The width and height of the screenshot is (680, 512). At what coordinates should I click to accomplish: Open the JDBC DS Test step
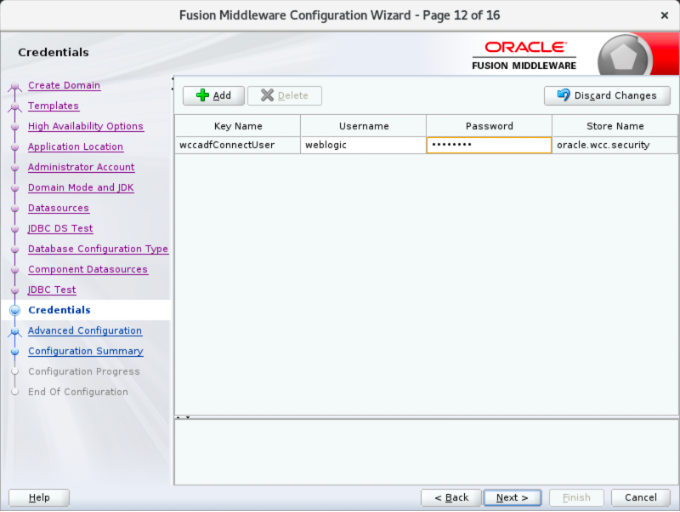click(x=60, y=228)
